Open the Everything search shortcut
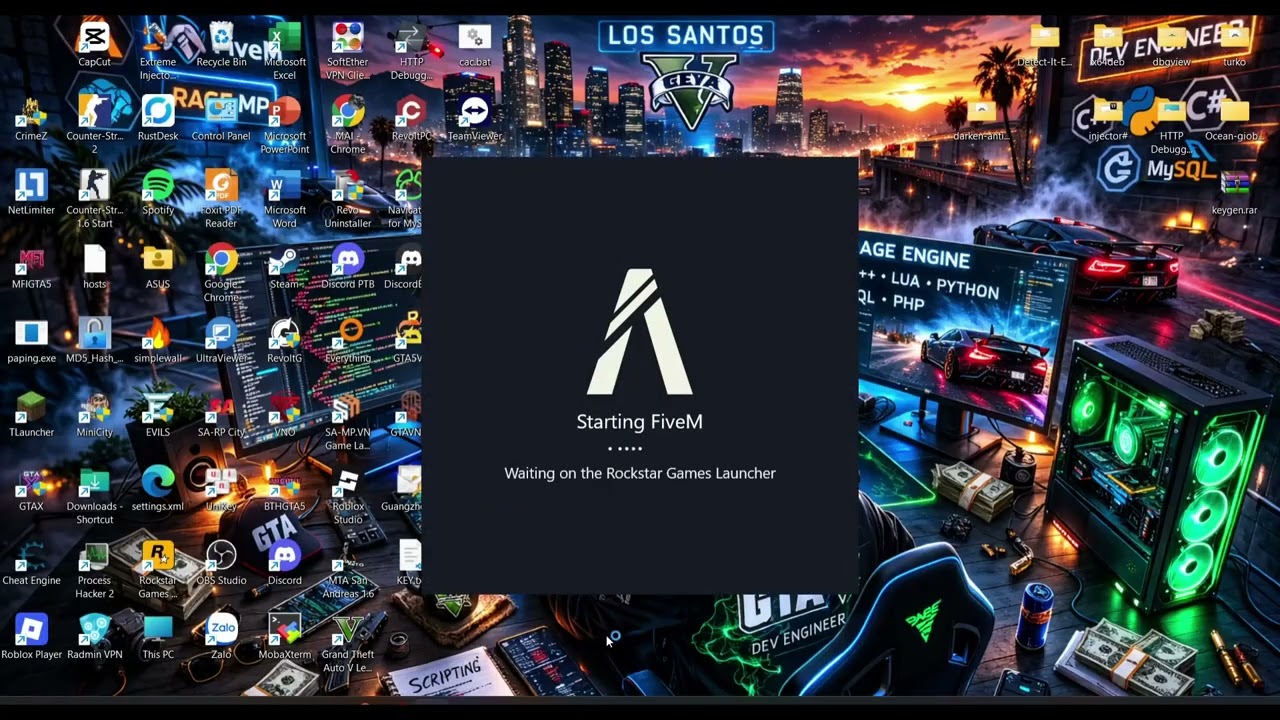Viewport: 1280px width, 720px height. (348, 335)
